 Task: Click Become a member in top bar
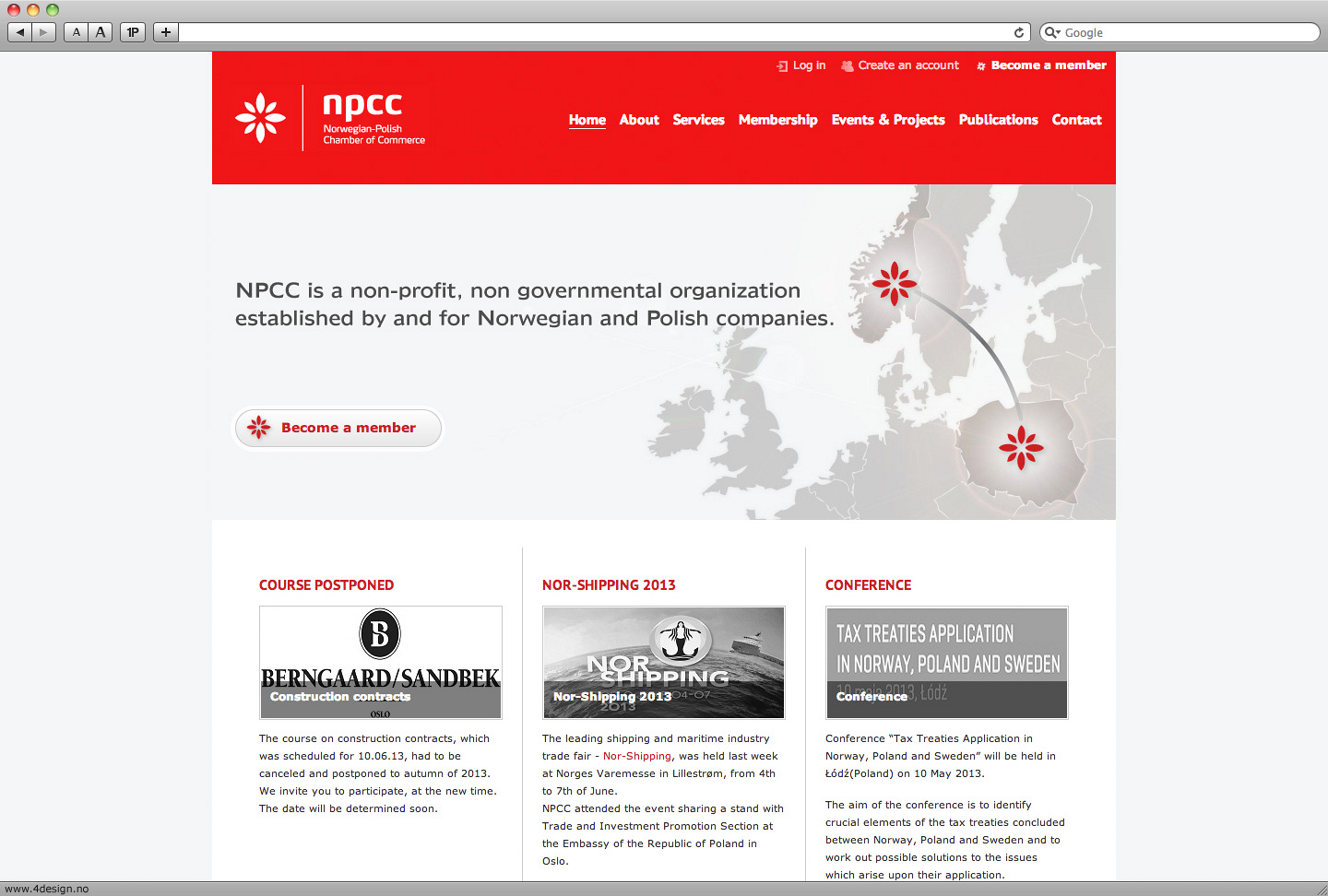(1049, 65)
